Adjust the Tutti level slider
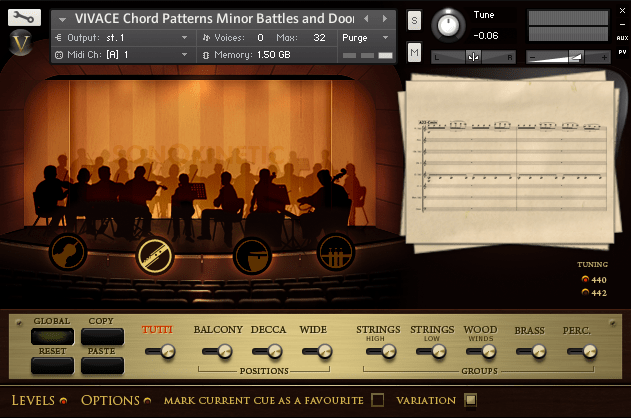 [160, 351]
